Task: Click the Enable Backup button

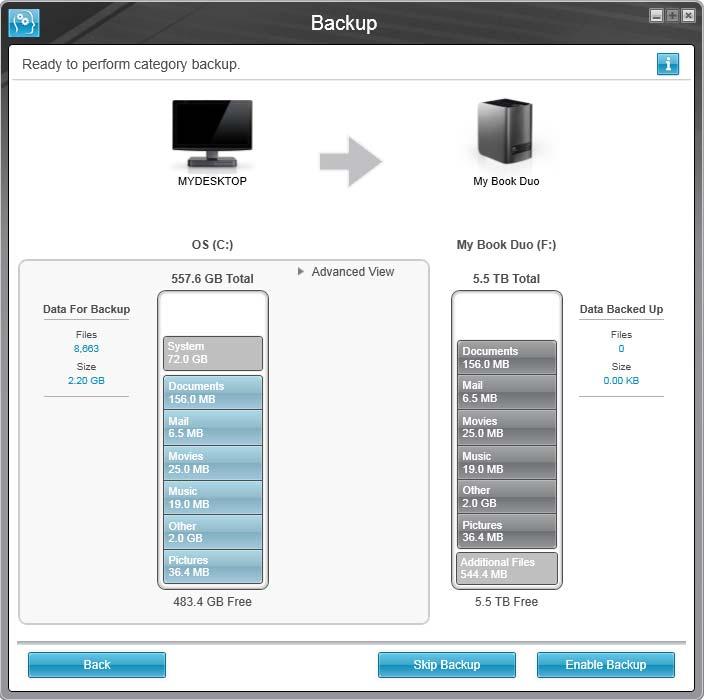Action: 606,665
